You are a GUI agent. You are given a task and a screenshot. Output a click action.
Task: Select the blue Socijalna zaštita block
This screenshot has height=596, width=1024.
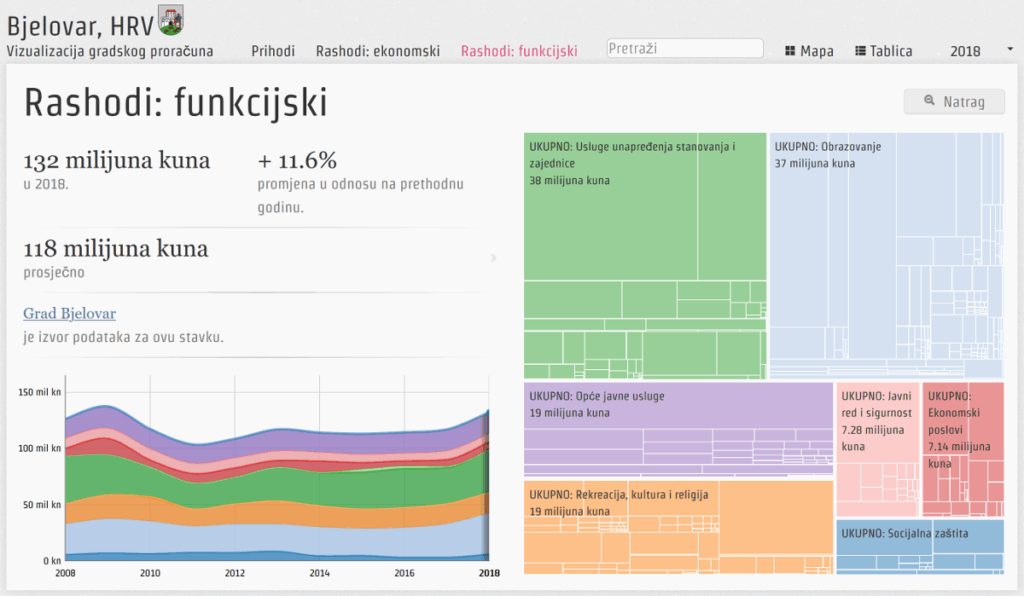point(919,546)
